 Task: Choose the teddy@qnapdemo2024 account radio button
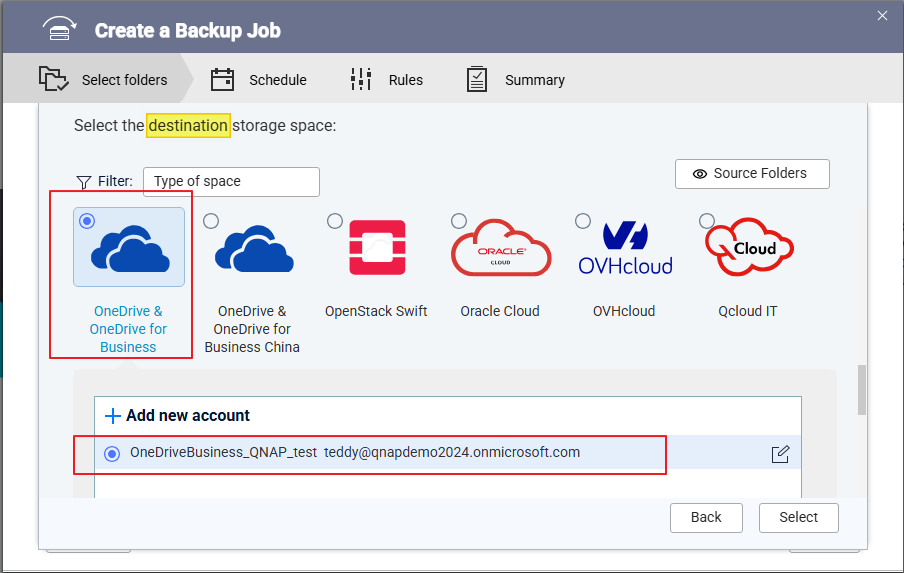(112, 454)
